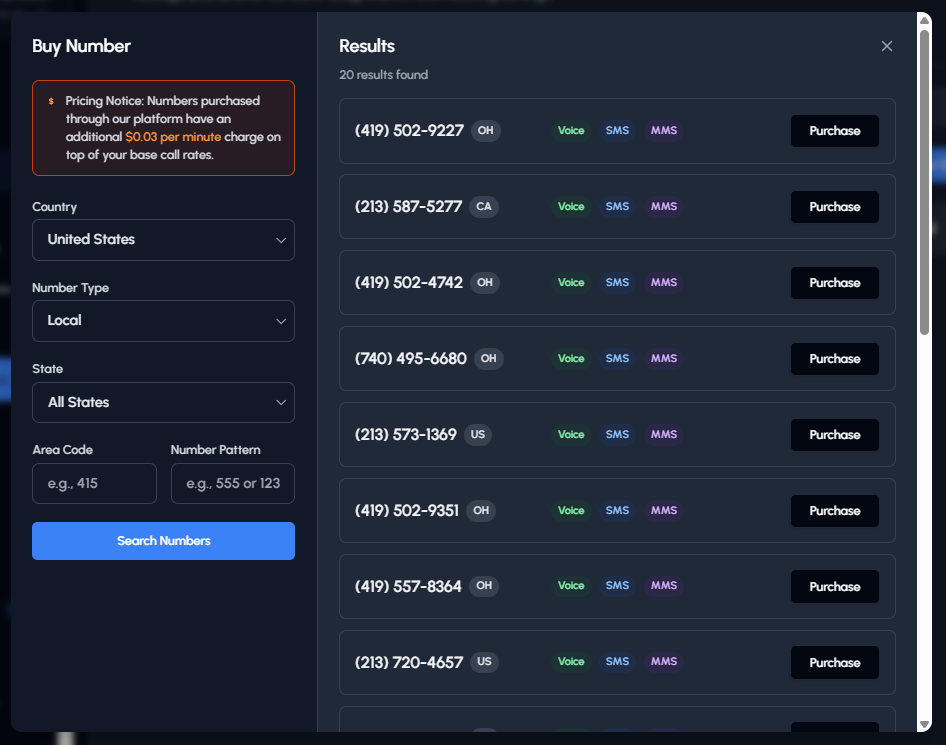946x745 pixels.
Task: Click the Search Numbers button
Action: coord(163,541)
